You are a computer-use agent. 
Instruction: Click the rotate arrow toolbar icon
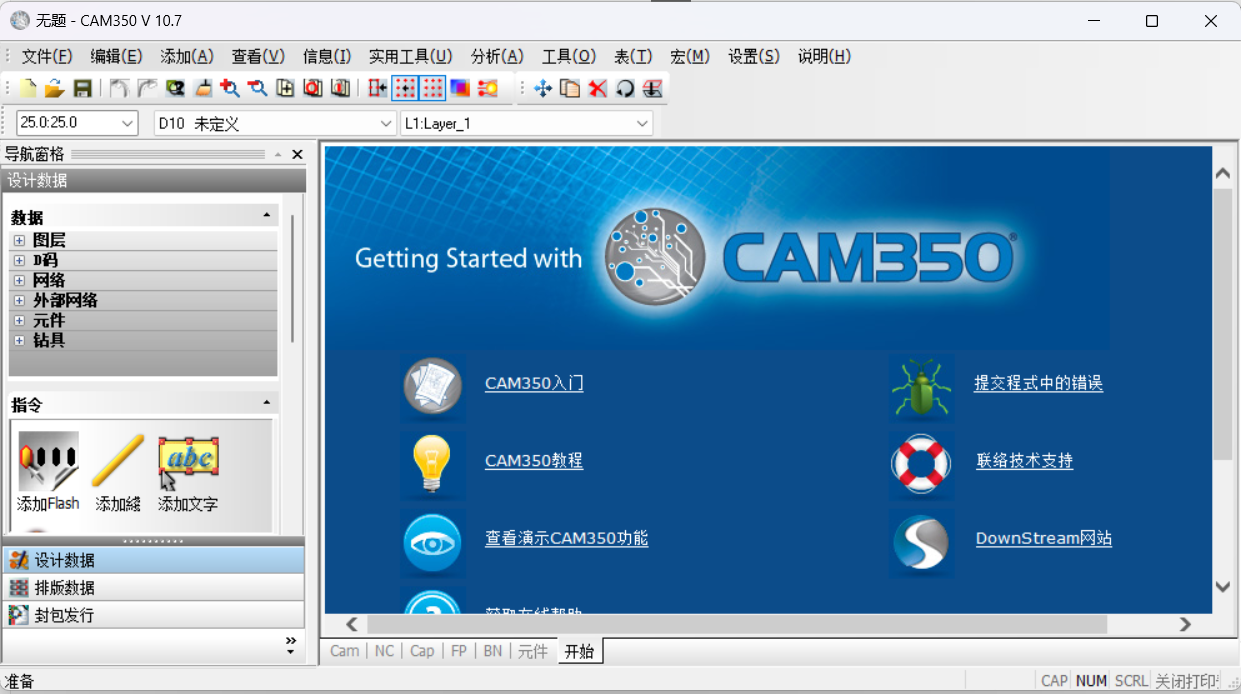625,88
